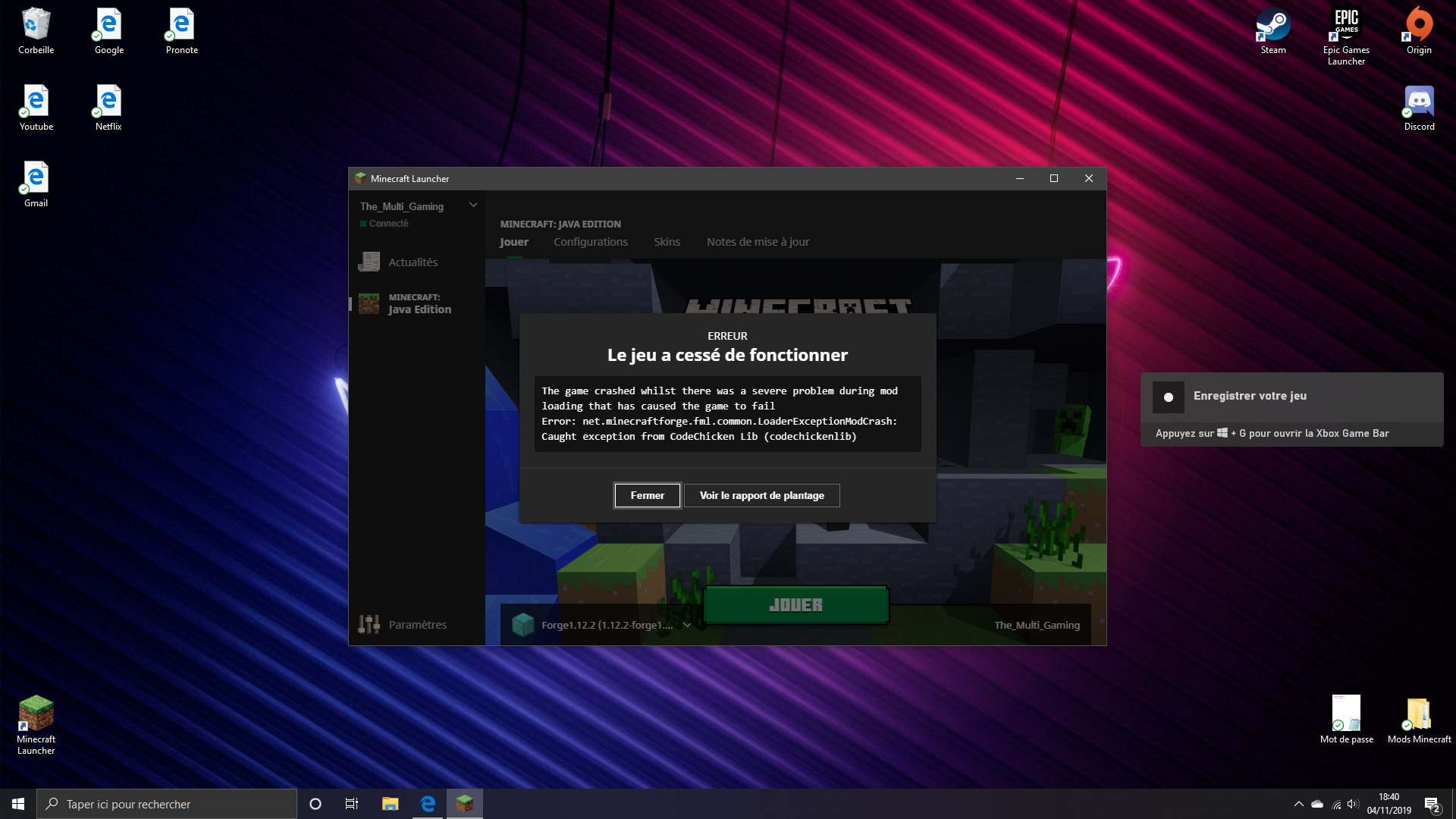Select the Gmail desktop shortcut
Viewport: 1456px width, 819px height.
point(36,184)
